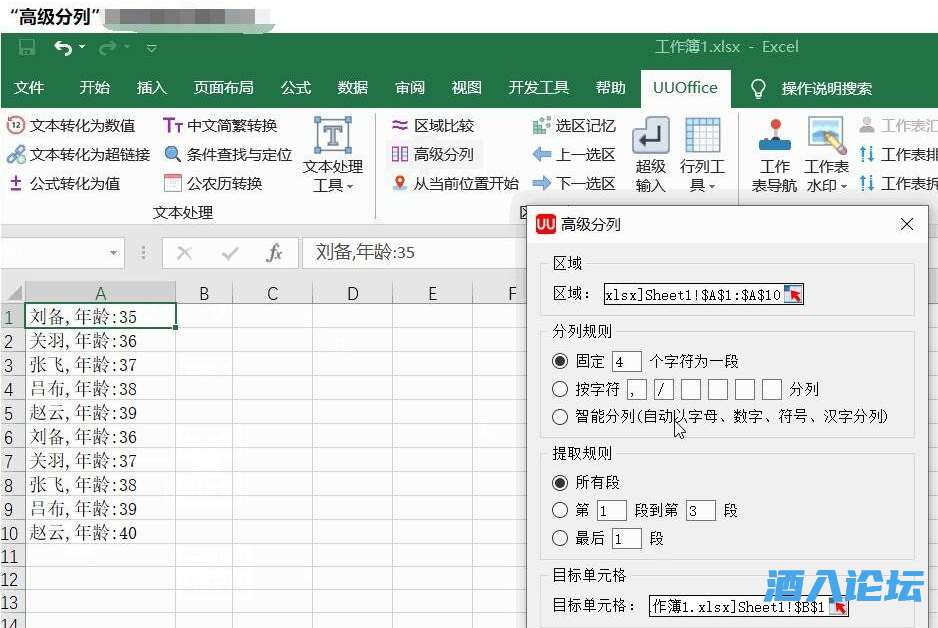Click the range picker icon for 区域

coord(793,294)
